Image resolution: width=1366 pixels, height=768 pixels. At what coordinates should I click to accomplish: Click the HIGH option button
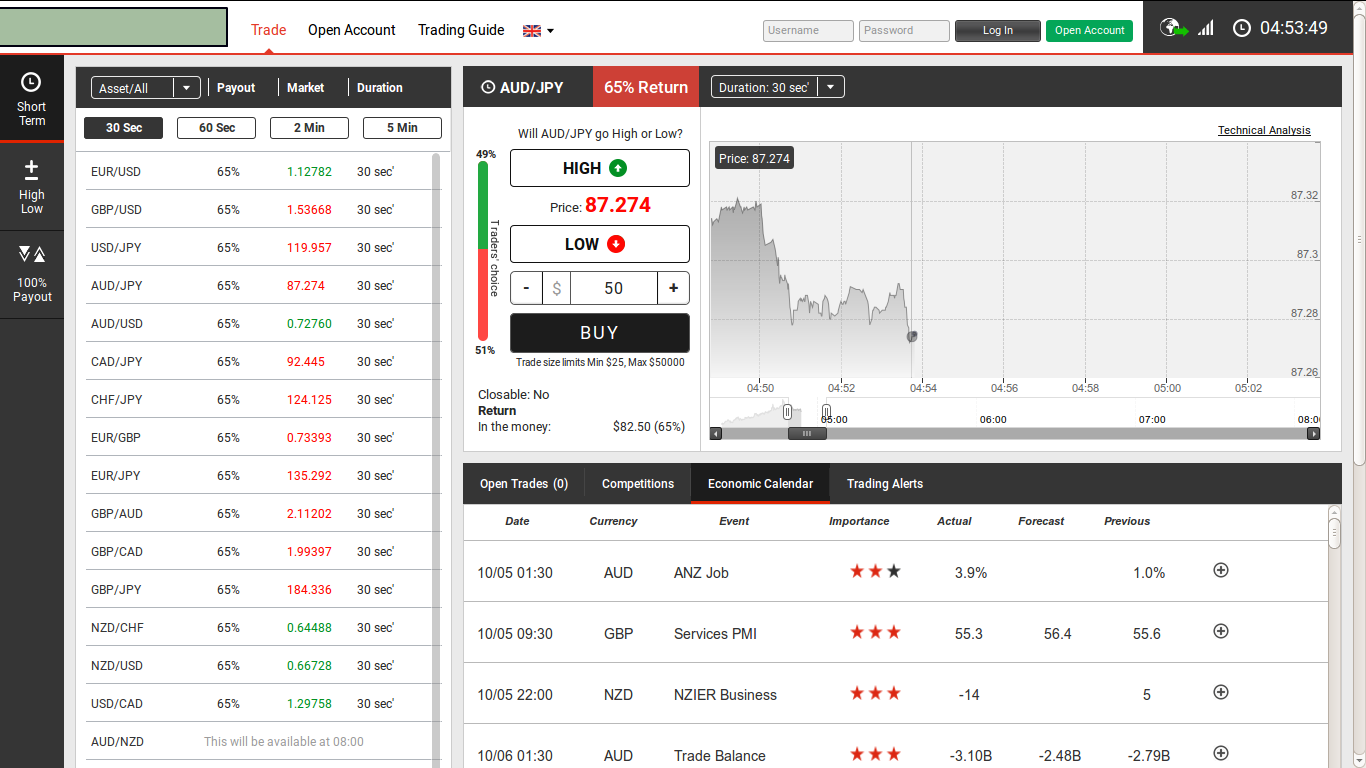pos(600,168)
